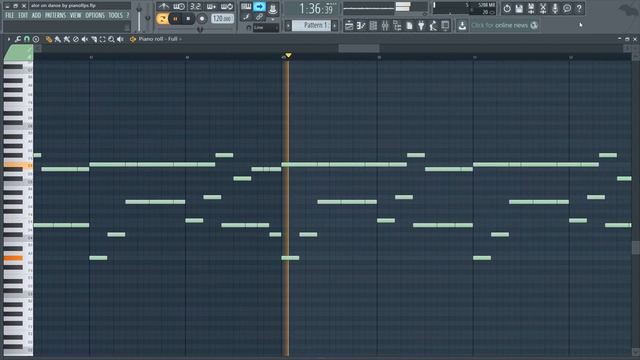
Task: Select the Draw pencil tool in piano roll
Action: coord(49,39)
